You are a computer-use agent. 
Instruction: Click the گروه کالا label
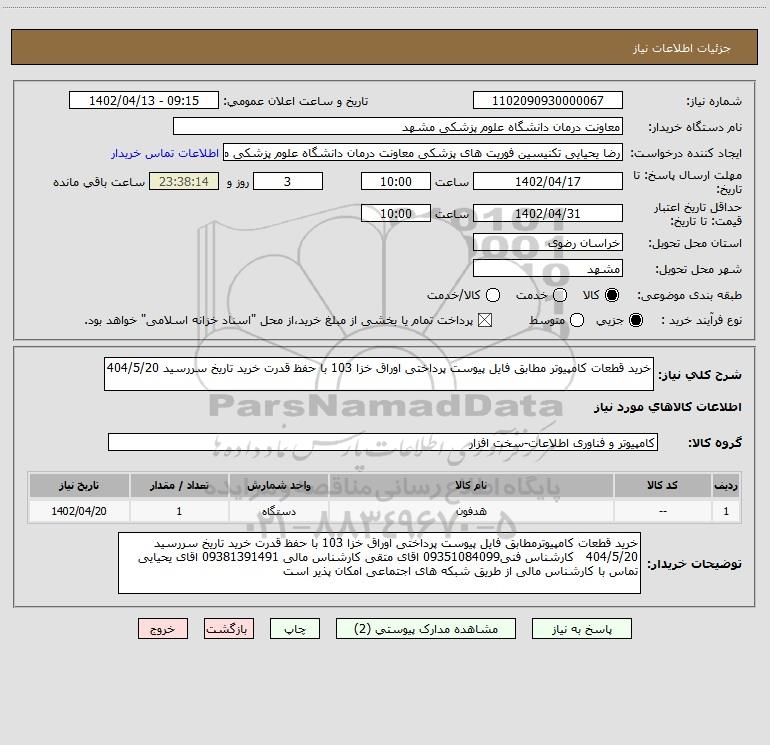(x=715, y=443)
